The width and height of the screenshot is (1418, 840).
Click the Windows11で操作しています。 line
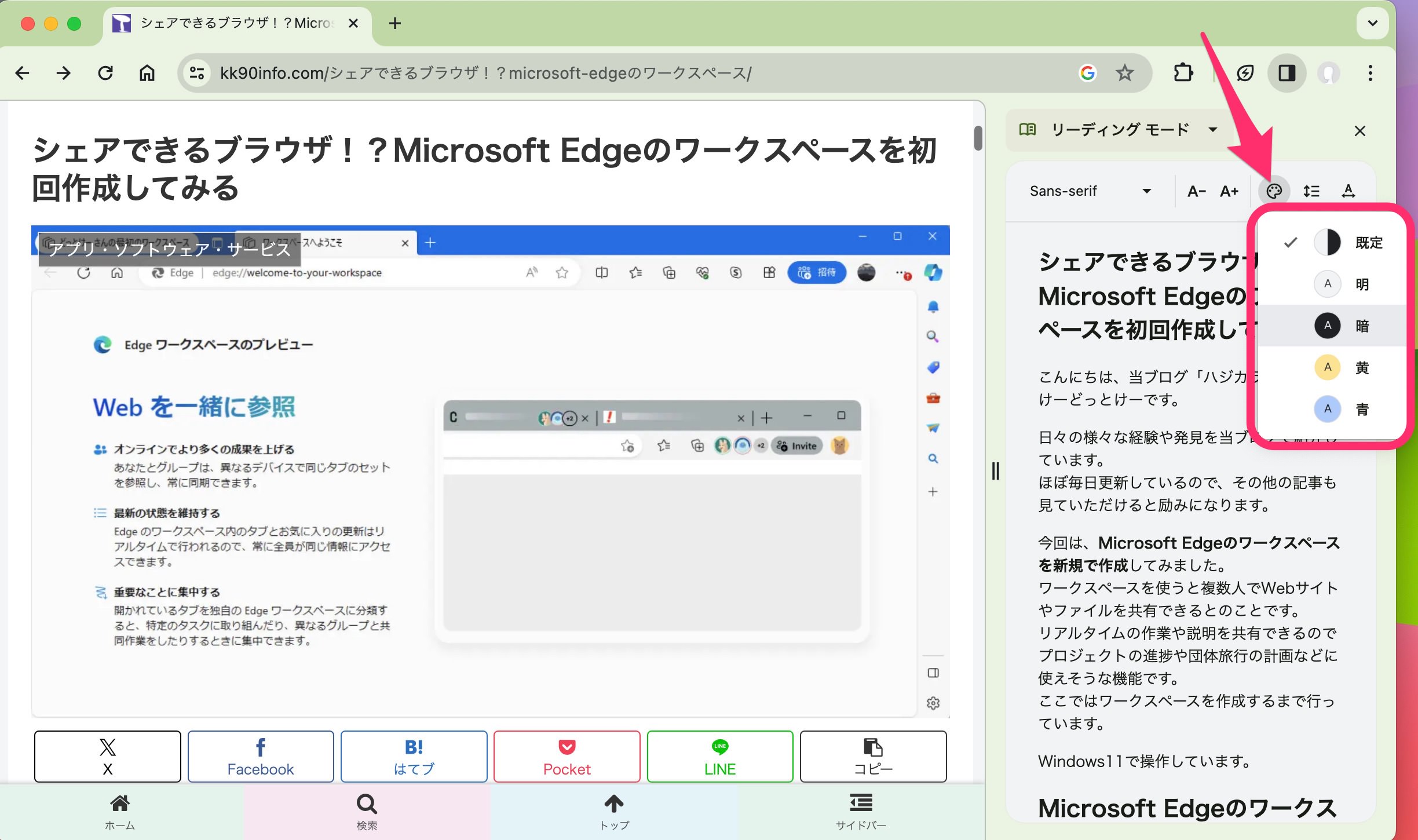pos(1146,761)
